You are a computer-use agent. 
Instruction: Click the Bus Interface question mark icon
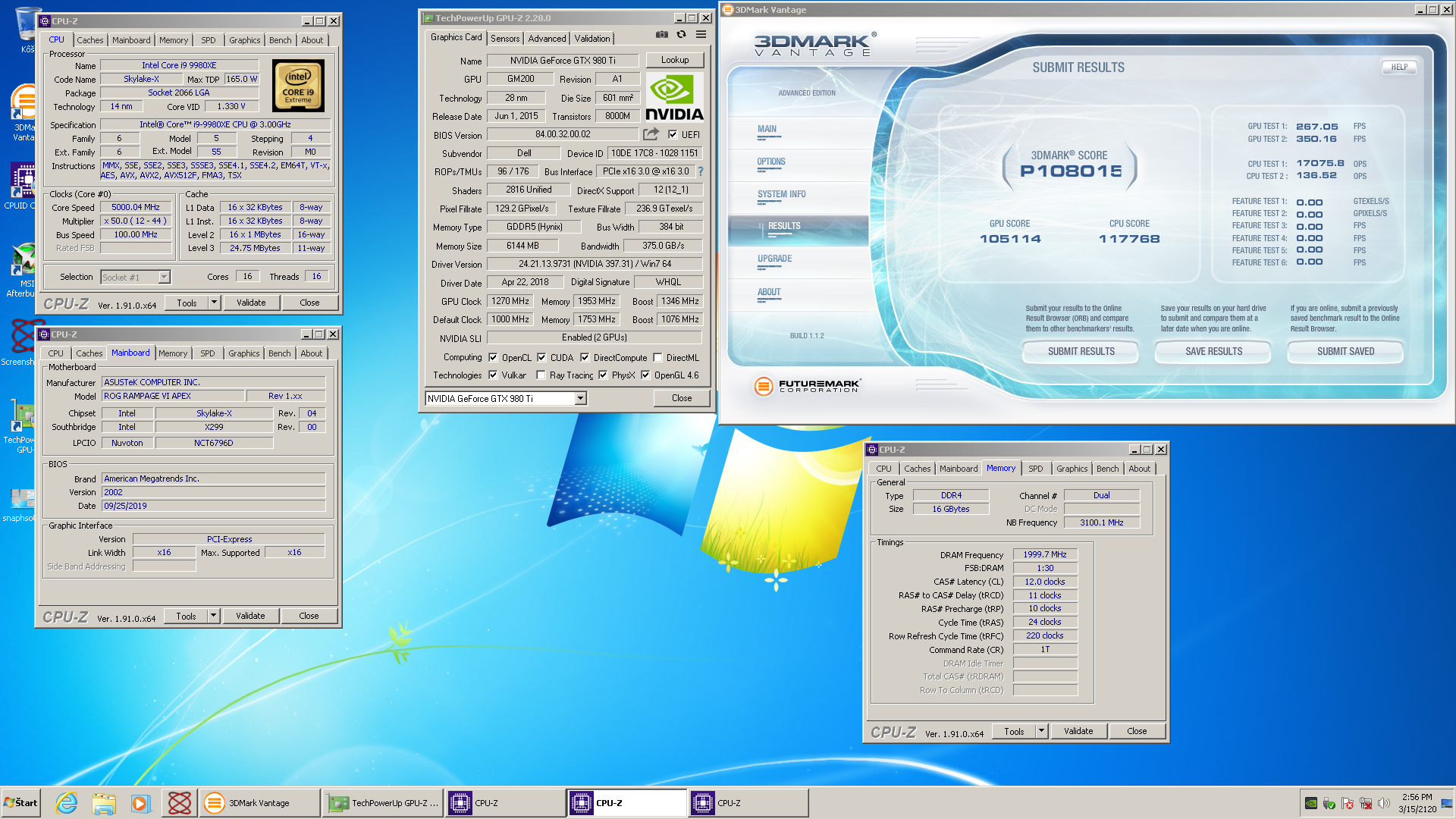click(x=701, y=171)
